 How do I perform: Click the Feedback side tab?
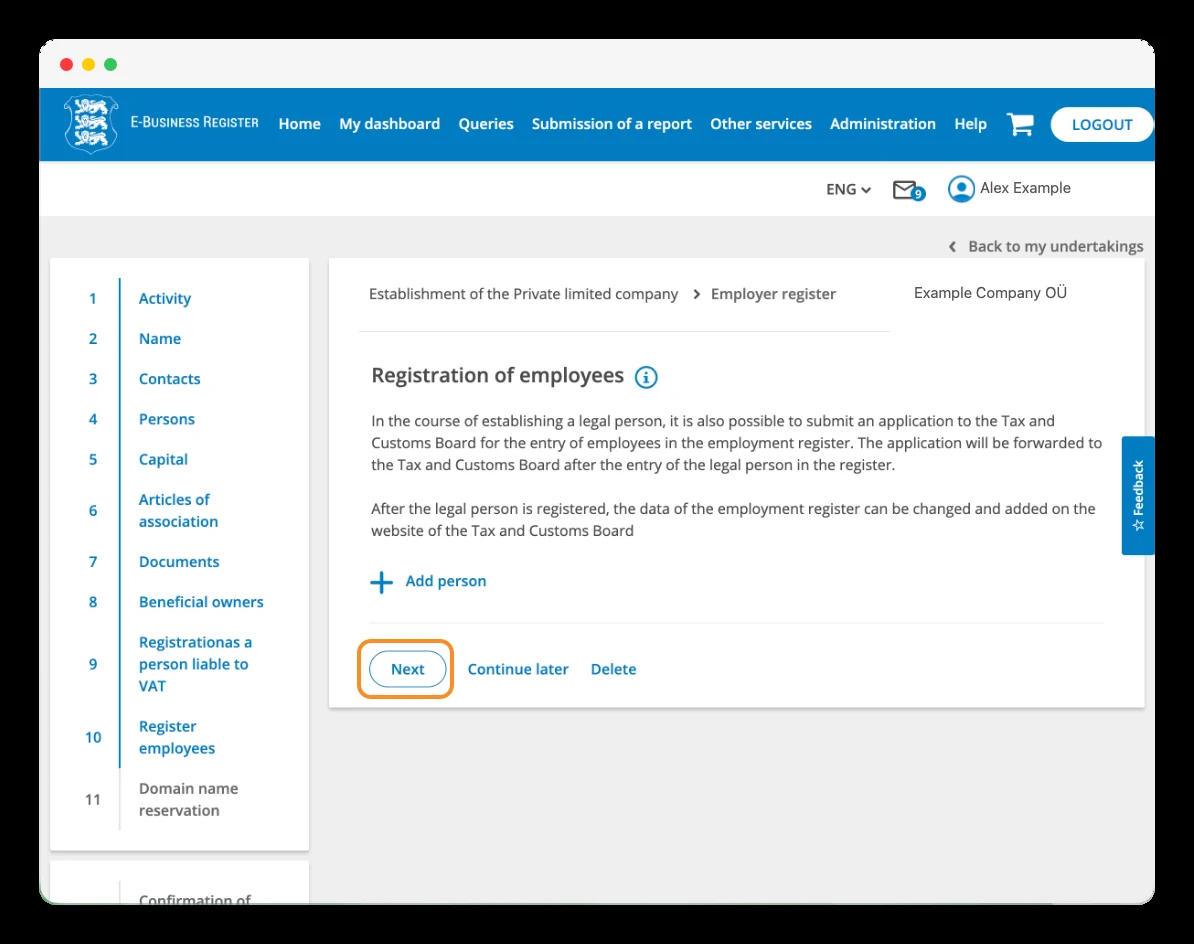coord(1138,495)
